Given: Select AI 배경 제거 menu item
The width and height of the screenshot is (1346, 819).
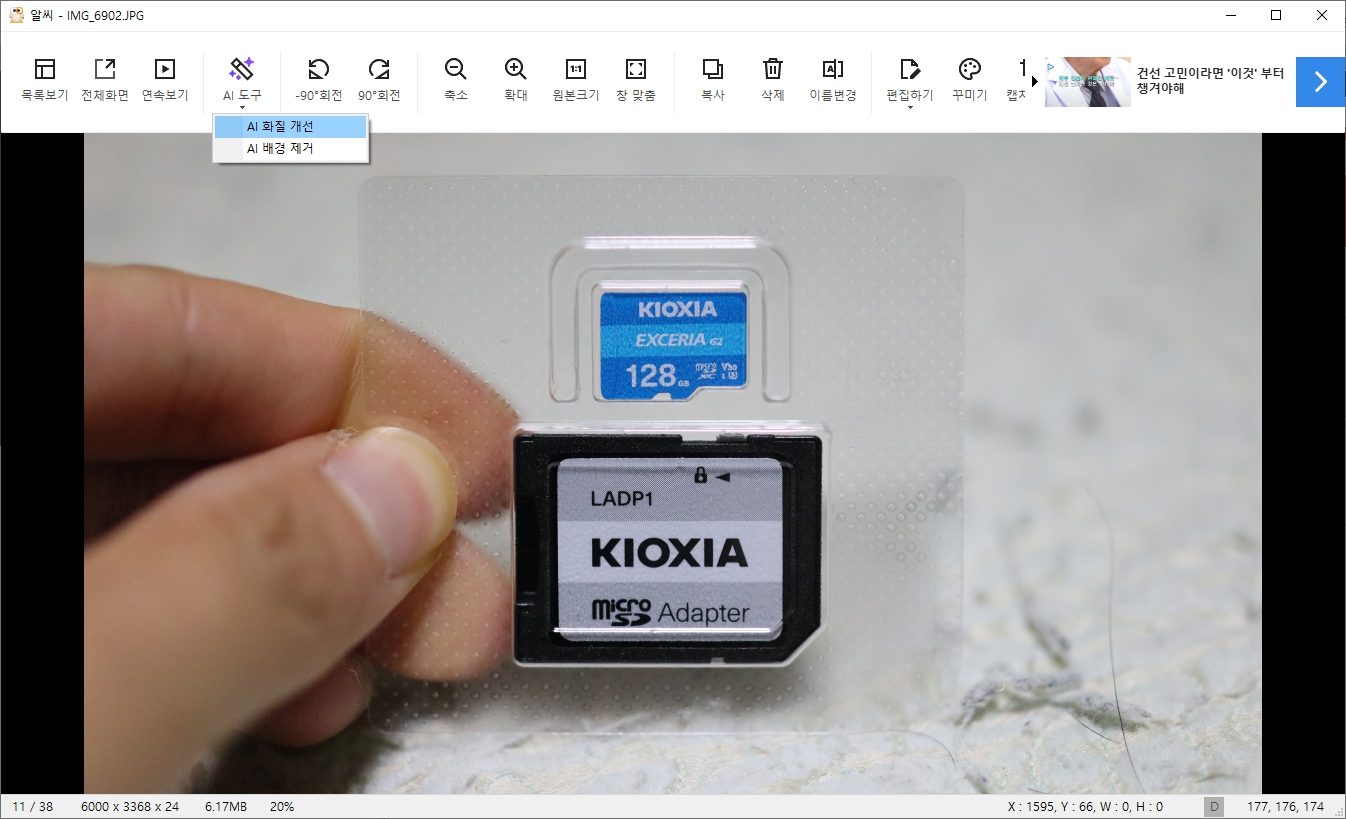Looking at the screenshot, I should (290, 149).
